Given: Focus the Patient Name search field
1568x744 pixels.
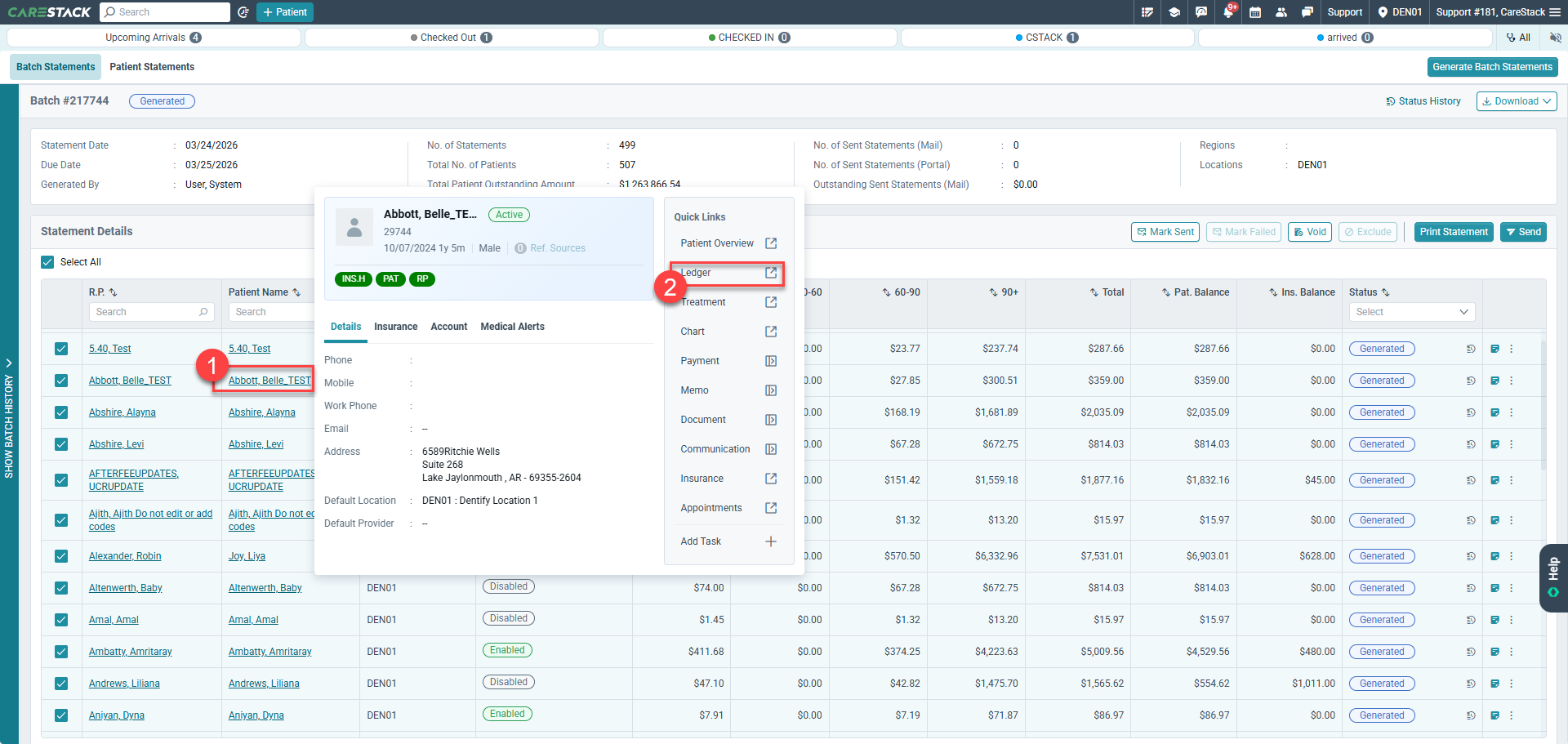Looking at the screenshot, I should pos(269,312).
